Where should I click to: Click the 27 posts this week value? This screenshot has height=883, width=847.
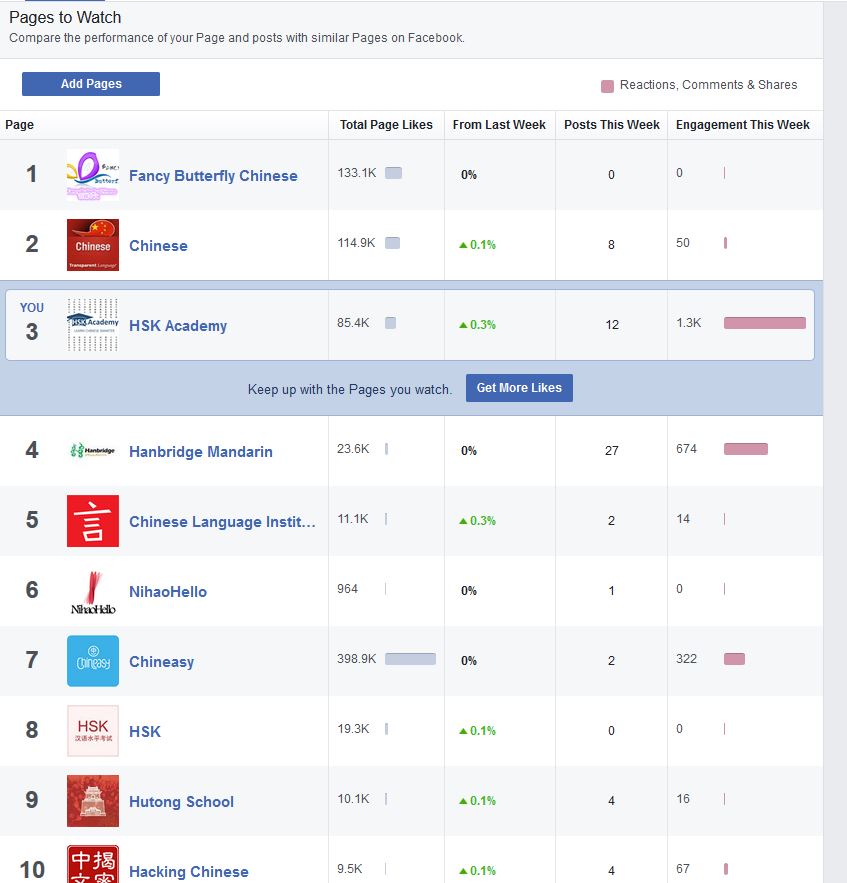612,451
